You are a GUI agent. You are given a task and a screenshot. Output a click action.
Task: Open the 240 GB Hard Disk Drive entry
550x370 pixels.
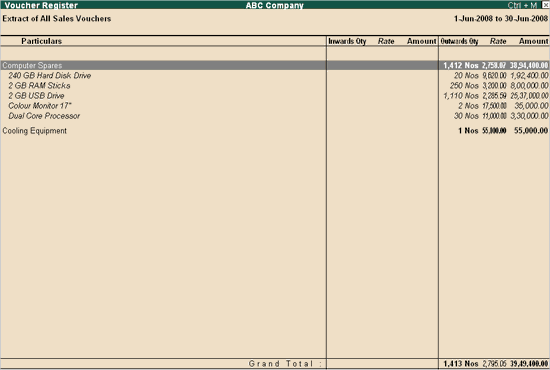(49, 75)
